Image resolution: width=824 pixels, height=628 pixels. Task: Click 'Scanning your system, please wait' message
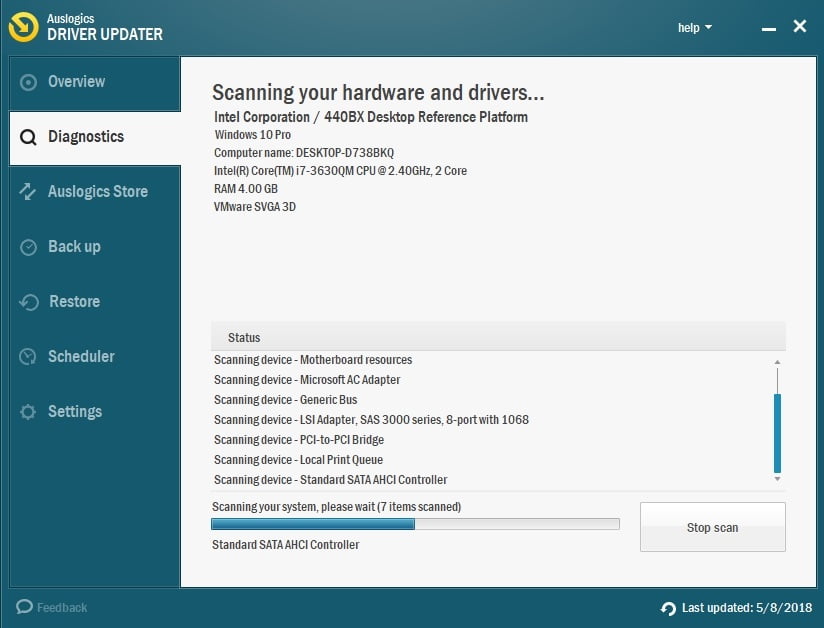[336, 507]
